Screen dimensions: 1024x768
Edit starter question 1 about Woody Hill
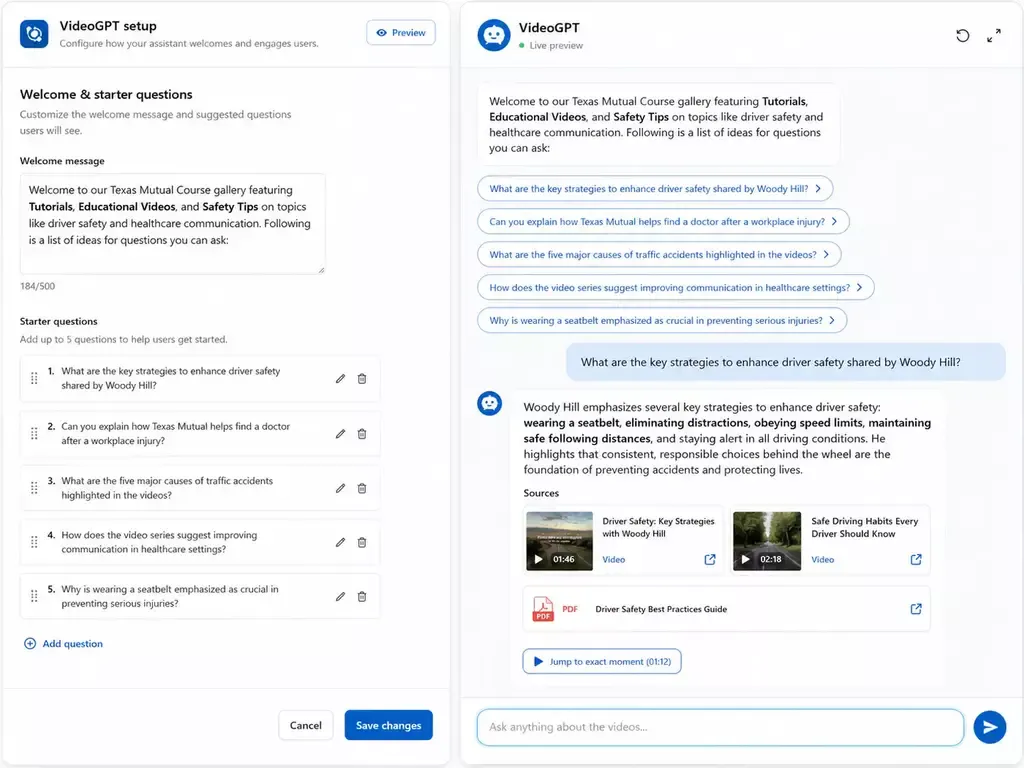tap(340, 379)
